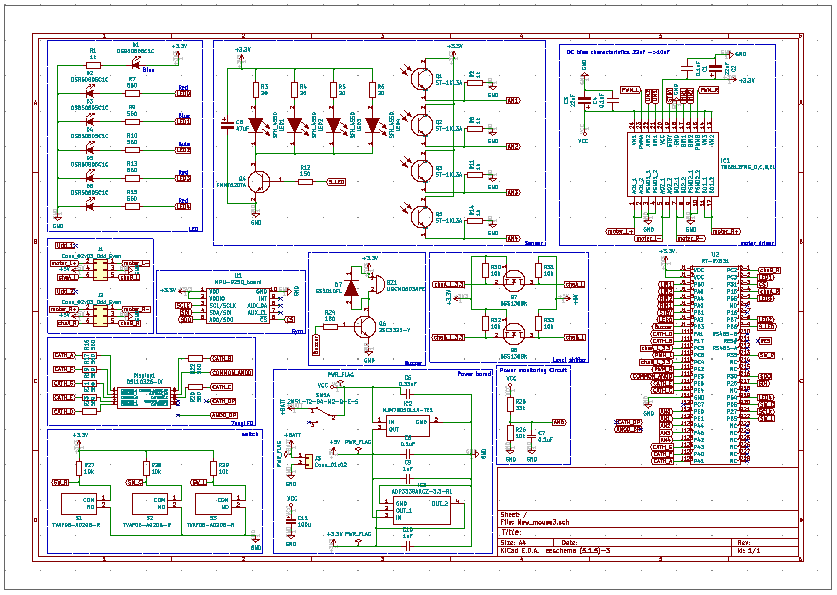The width and height of the screenshot is (837, 595).
Task: Select resistor R15 in the LED block
Action: pyautogui.click(x=132, y=206)
